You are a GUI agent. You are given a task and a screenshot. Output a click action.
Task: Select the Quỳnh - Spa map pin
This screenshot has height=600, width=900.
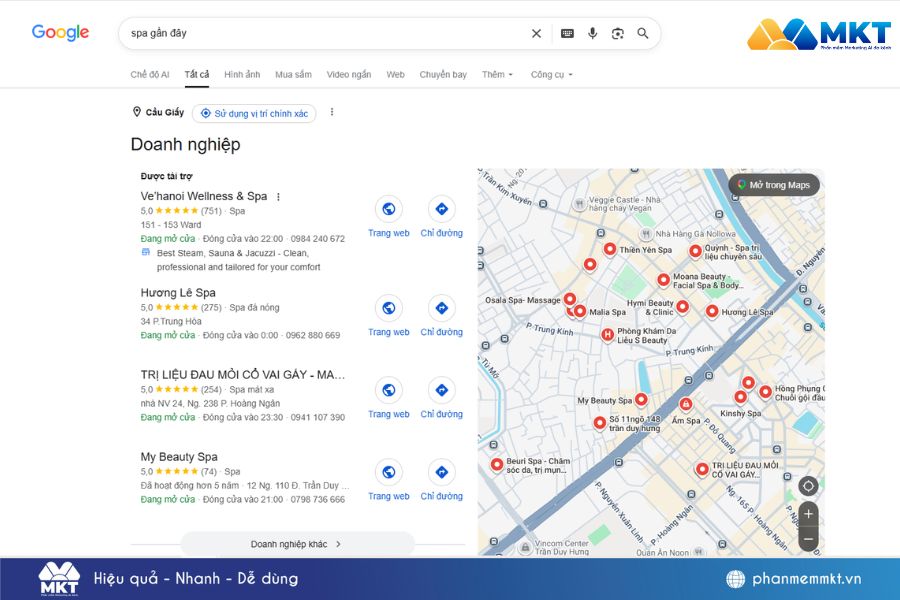coord(695,251)
